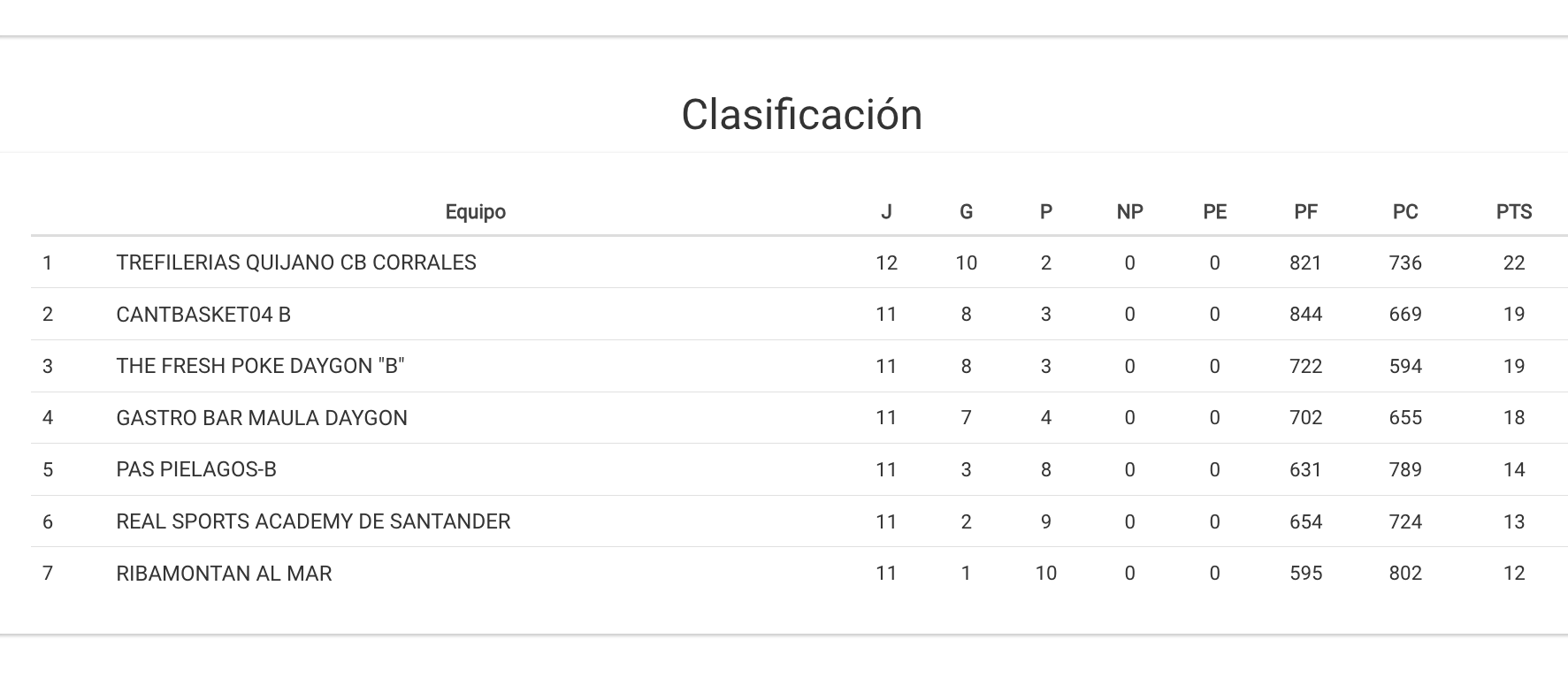Click position number 5 in the ranking
Viewport: 1568px width, 677px height.
(48, 470)
